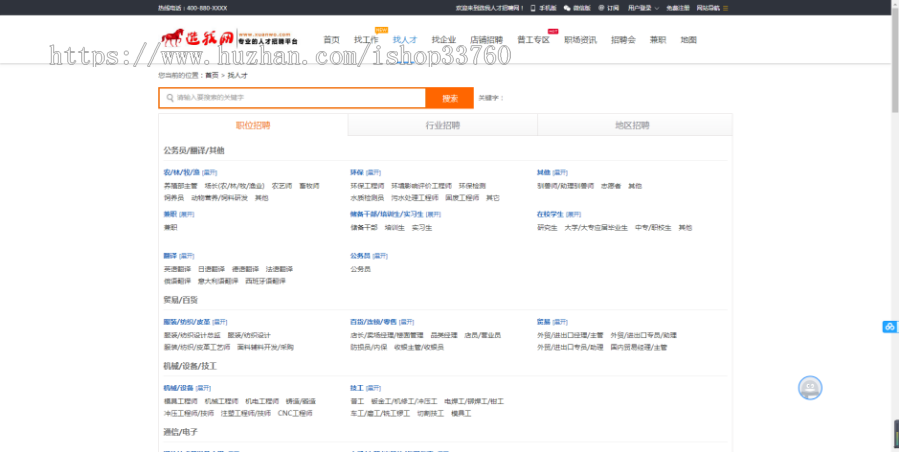Open the 贸易 category heading link
Viewport: 900px width, 452px height.
tap(544, 322)
